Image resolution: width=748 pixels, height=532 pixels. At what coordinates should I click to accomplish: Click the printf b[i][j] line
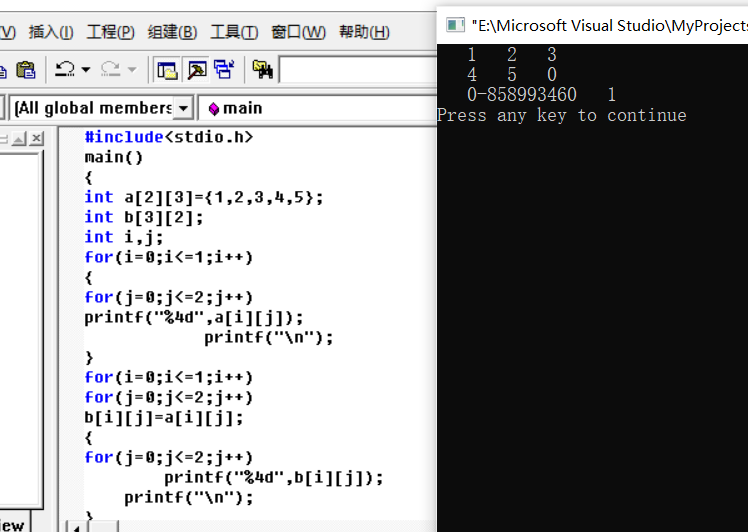point(274,478)
